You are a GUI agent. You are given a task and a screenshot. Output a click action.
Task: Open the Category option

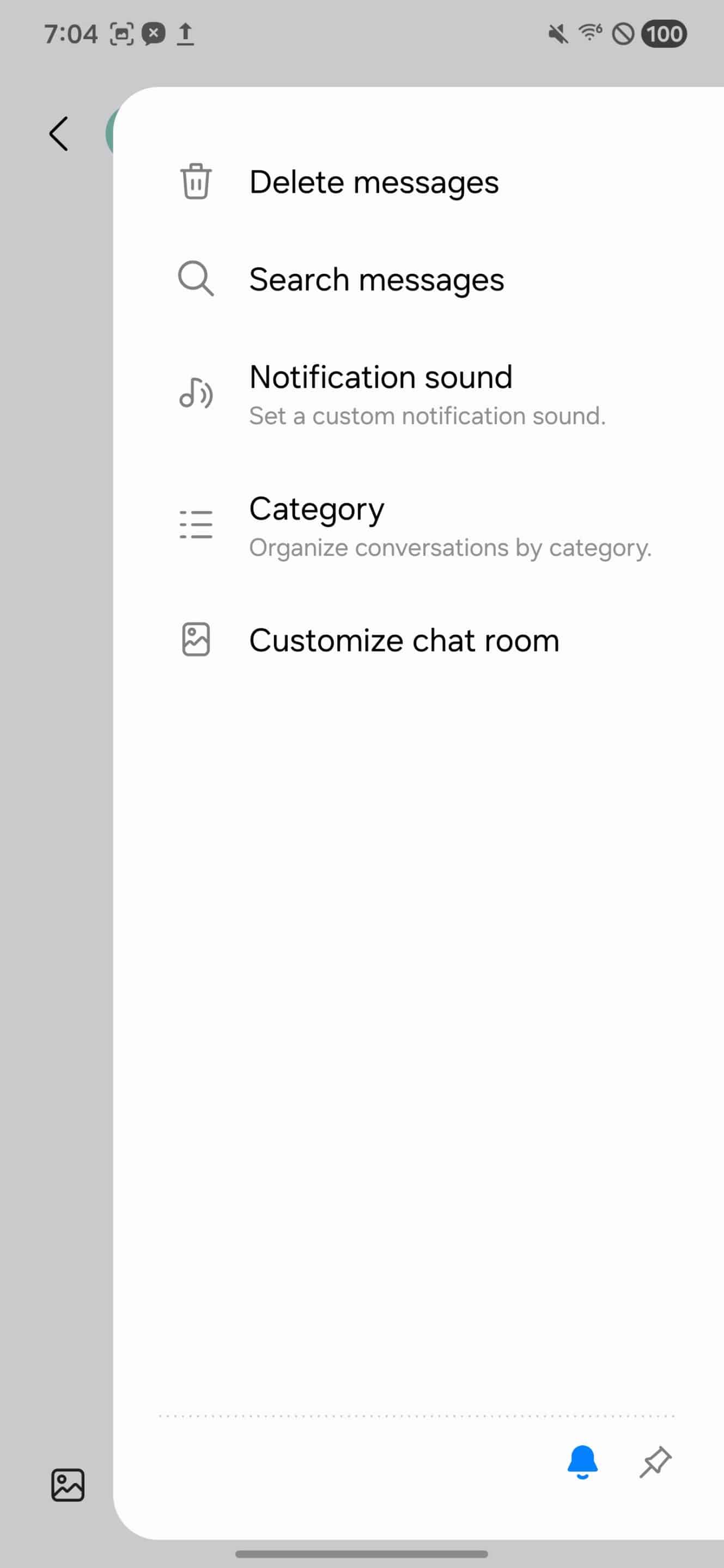pyautogui.click(x=317, y=509)
